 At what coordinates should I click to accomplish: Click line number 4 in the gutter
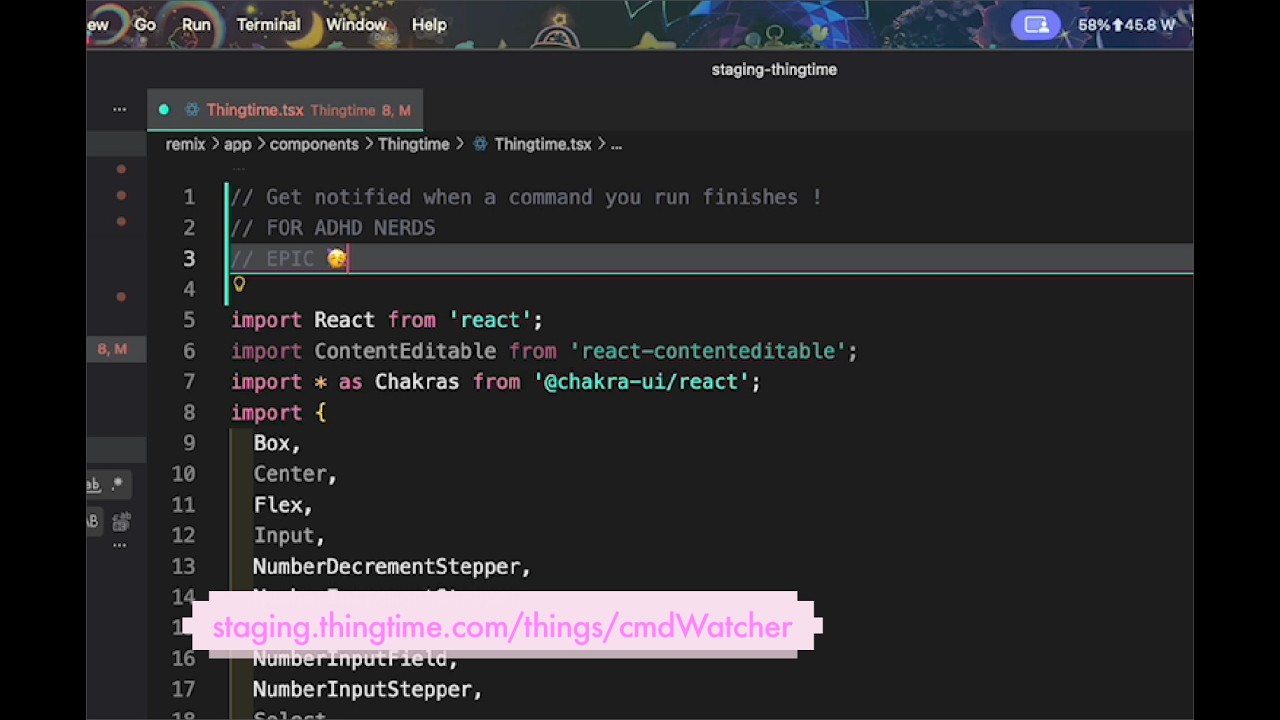[x=189, y=289]
